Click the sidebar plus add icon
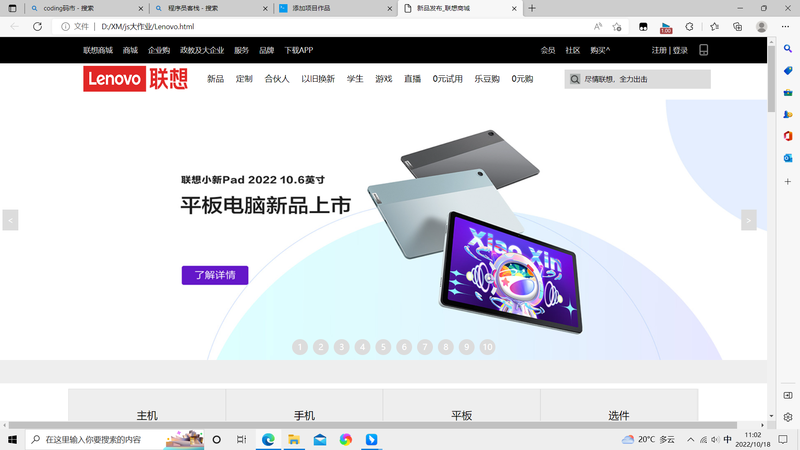This screenshot has height=450, width=800. [788, 182]
